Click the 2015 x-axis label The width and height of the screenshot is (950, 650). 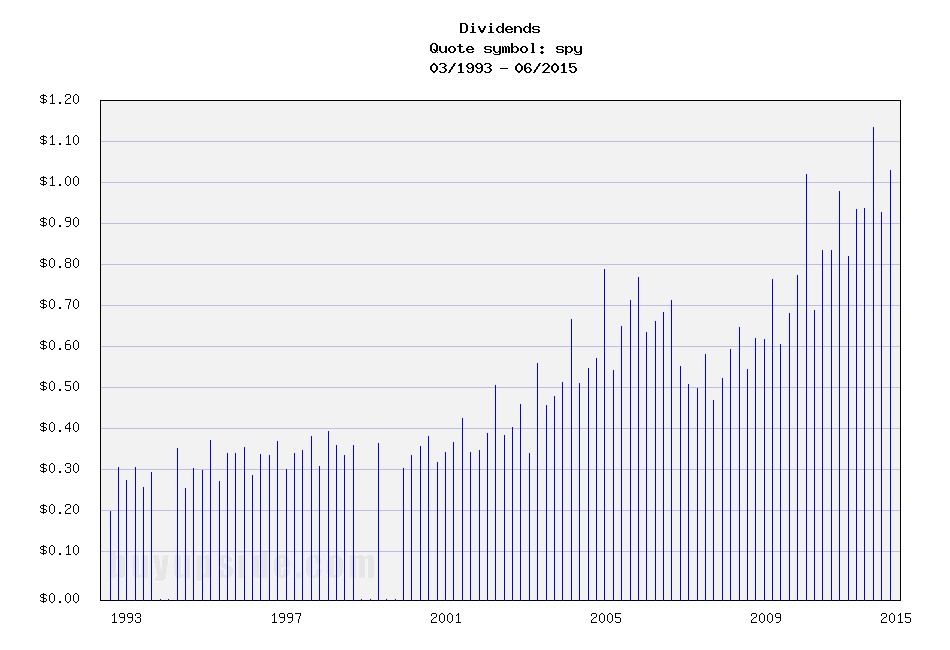click(895, 618)
